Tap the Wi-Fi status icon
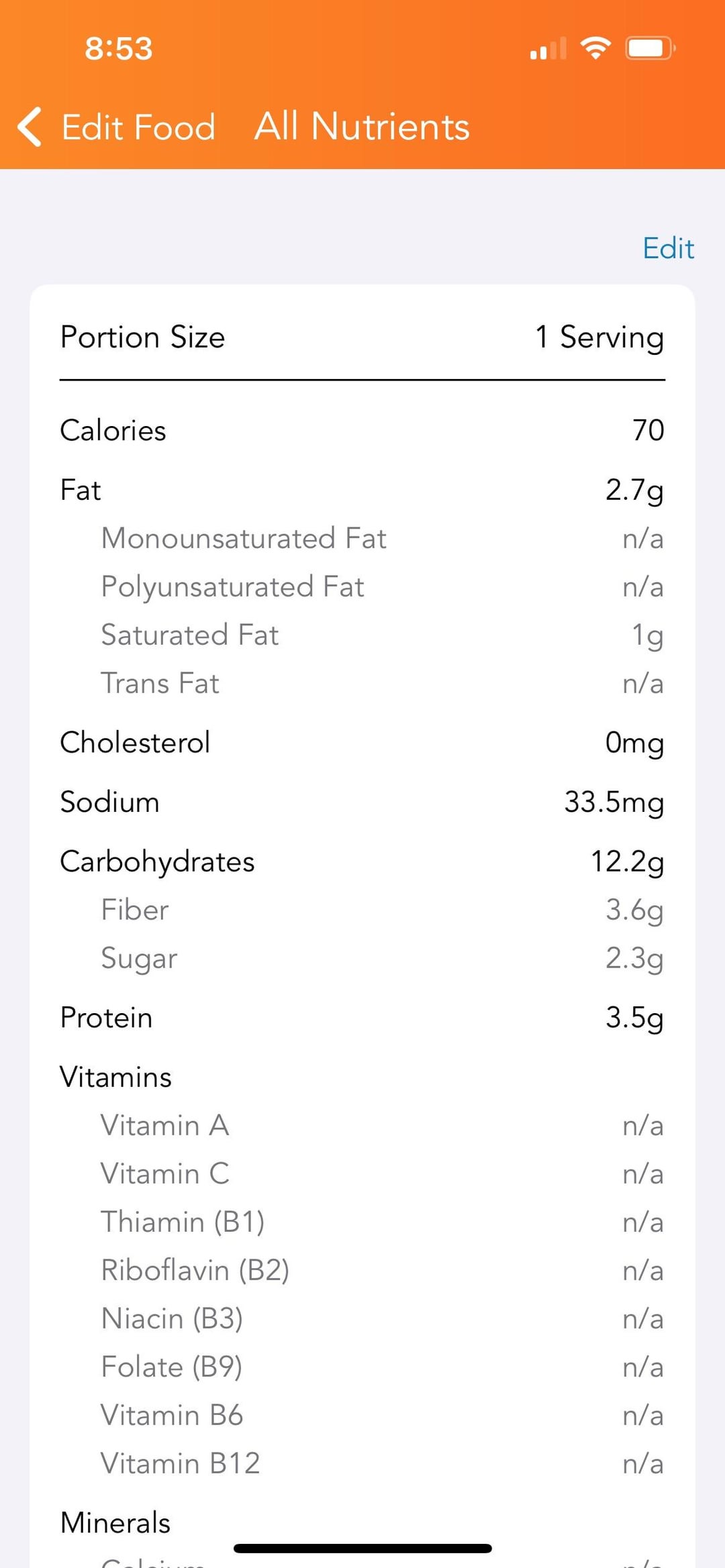The height and width of the screenshot is (1568, 725). tap(595, 48)
